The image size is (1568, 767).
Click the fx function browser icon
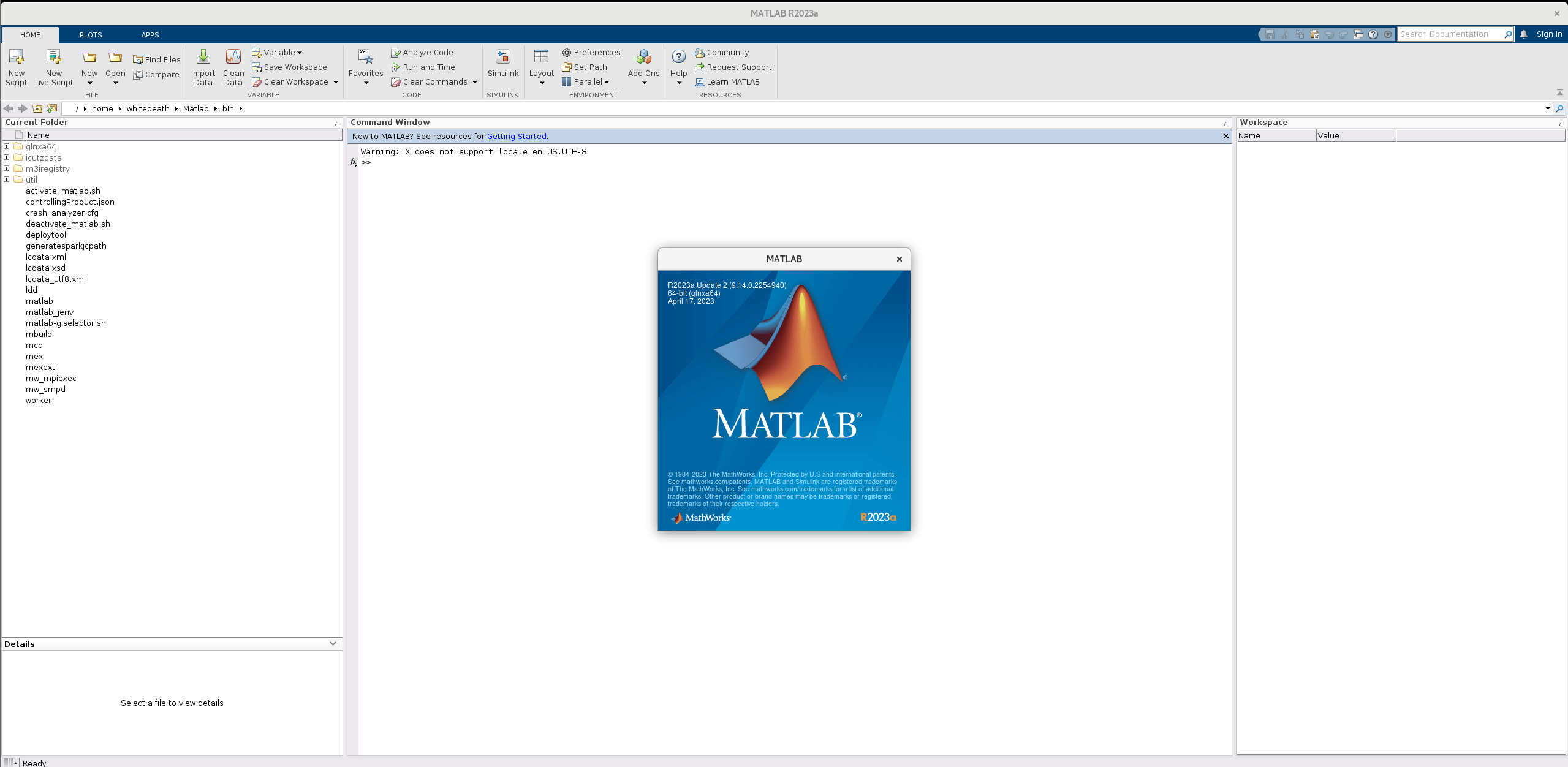click(x=353, y=162)
